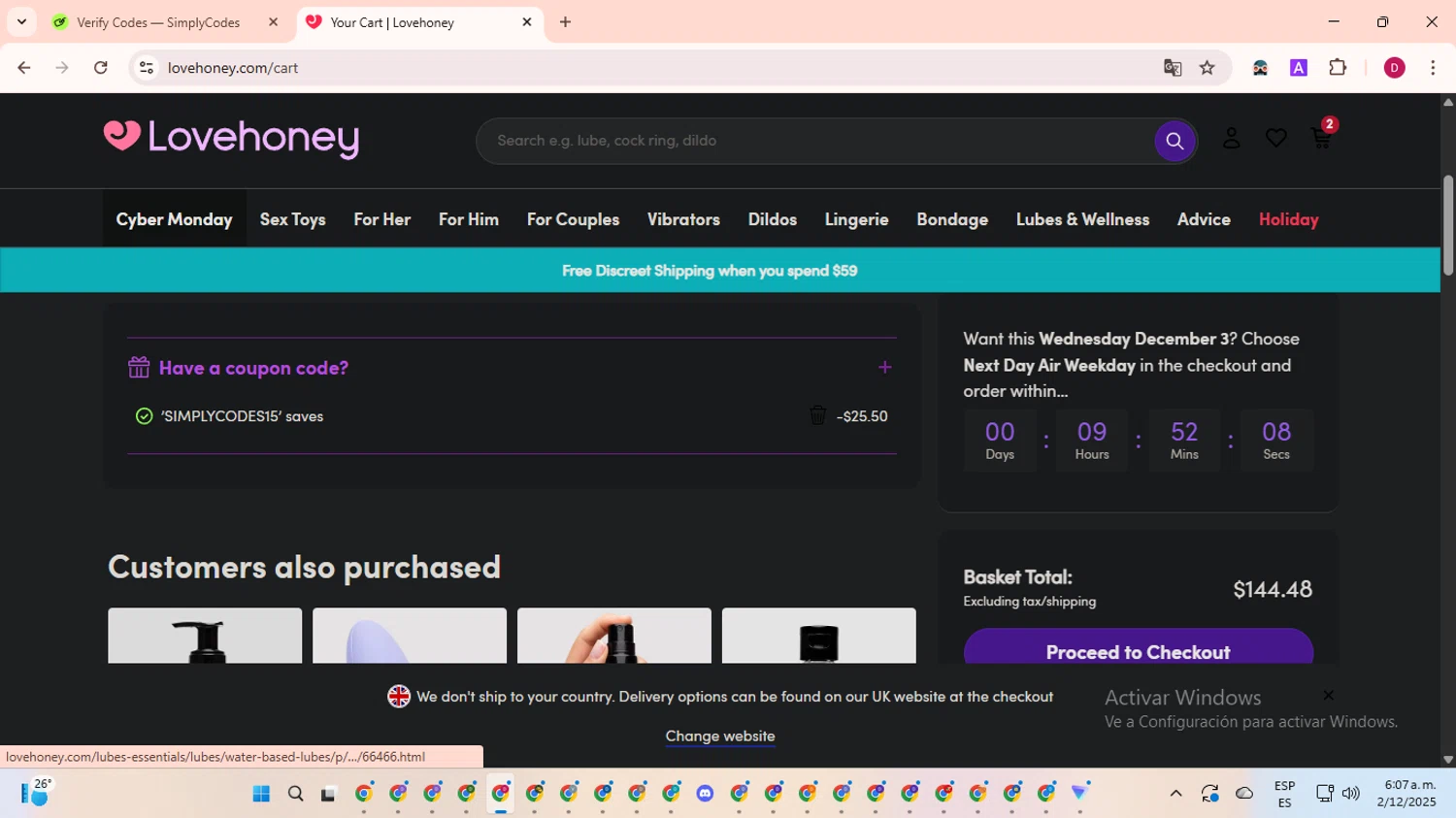Reload the page
1456x818 pixels.
pyautogui.click(x=100, y=67)
